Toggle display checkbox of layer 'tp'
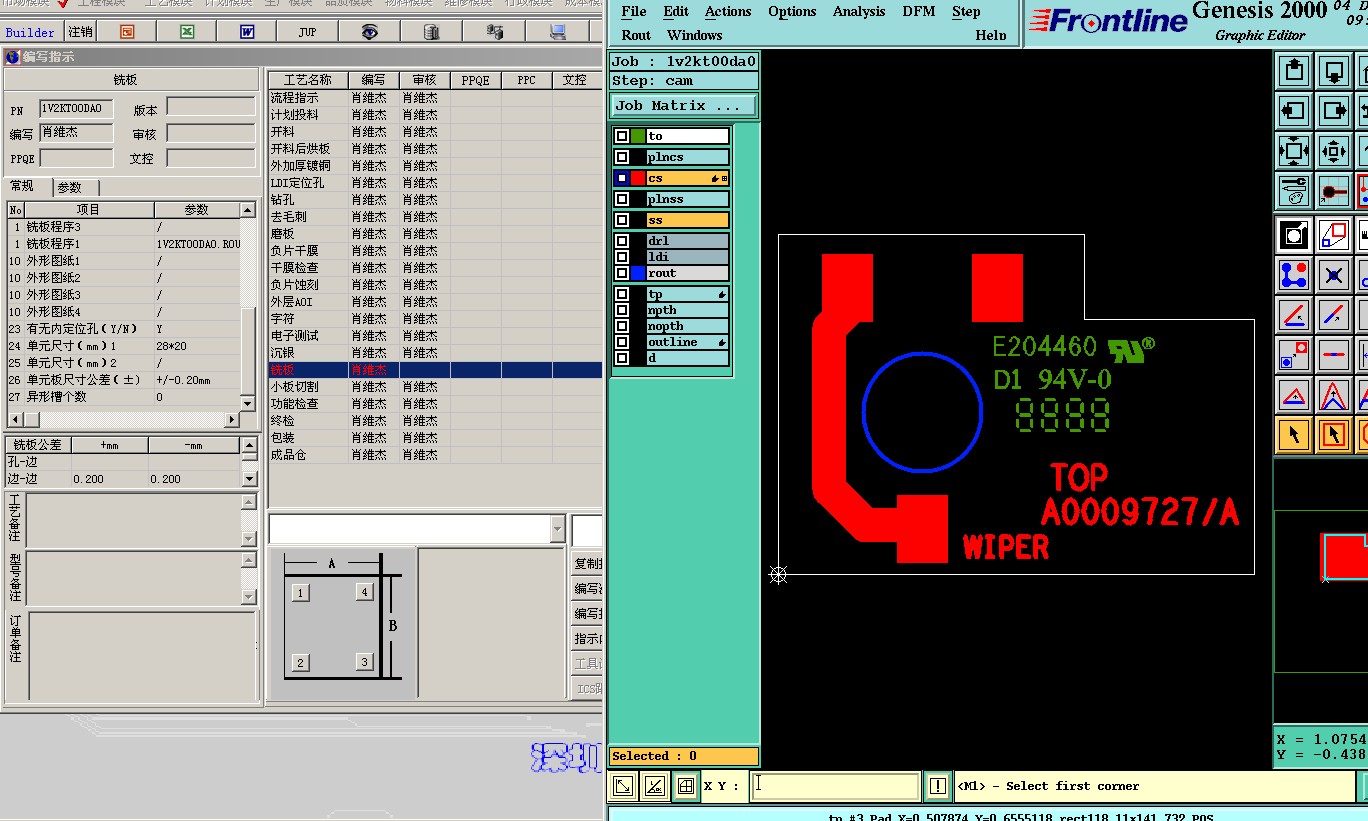Viewport: 1368px width, 821px height. coord(622,294)
